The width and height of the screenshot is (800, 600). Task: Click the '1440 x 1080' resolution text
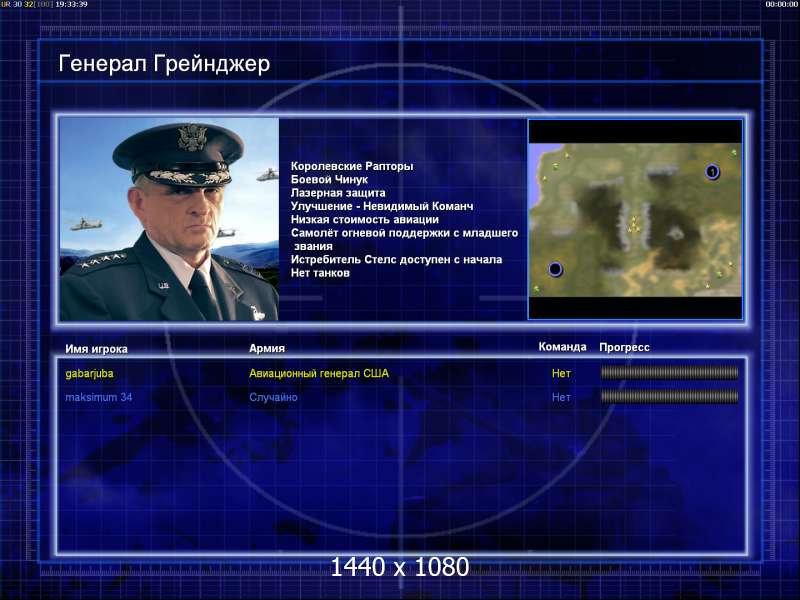399,567
